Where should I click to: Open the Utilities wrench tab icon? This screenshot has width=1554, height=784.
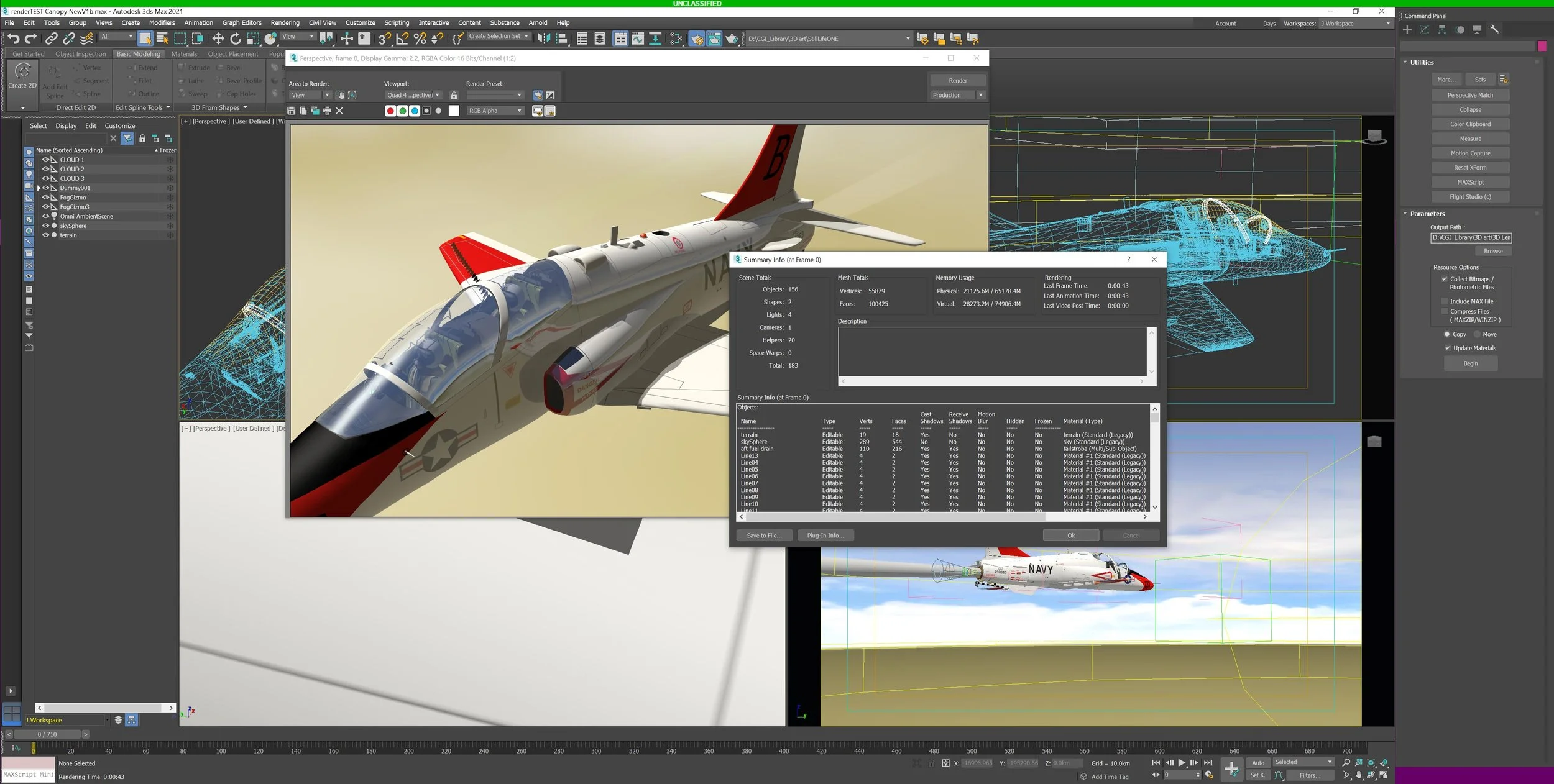coord(1494,29)
